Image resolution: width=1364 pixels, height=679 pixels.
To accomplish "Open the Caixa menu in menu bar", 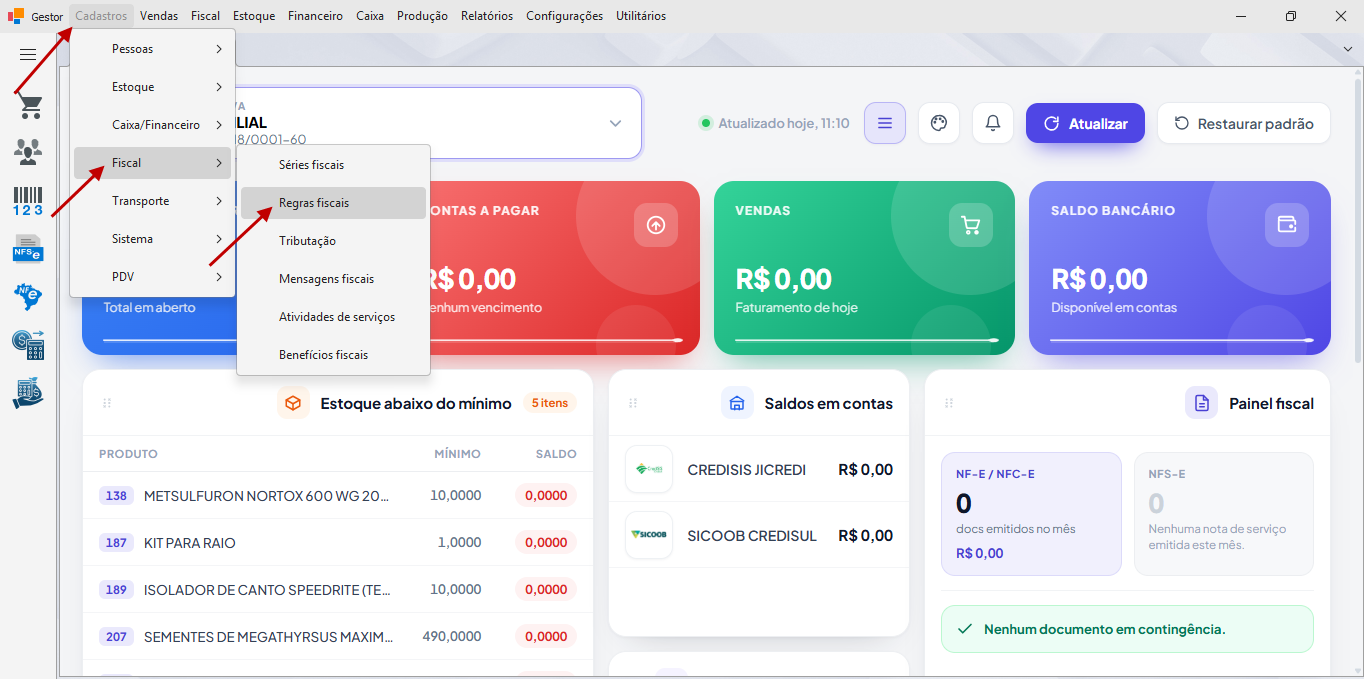I will pyautogui.click(x=370, y=16).
